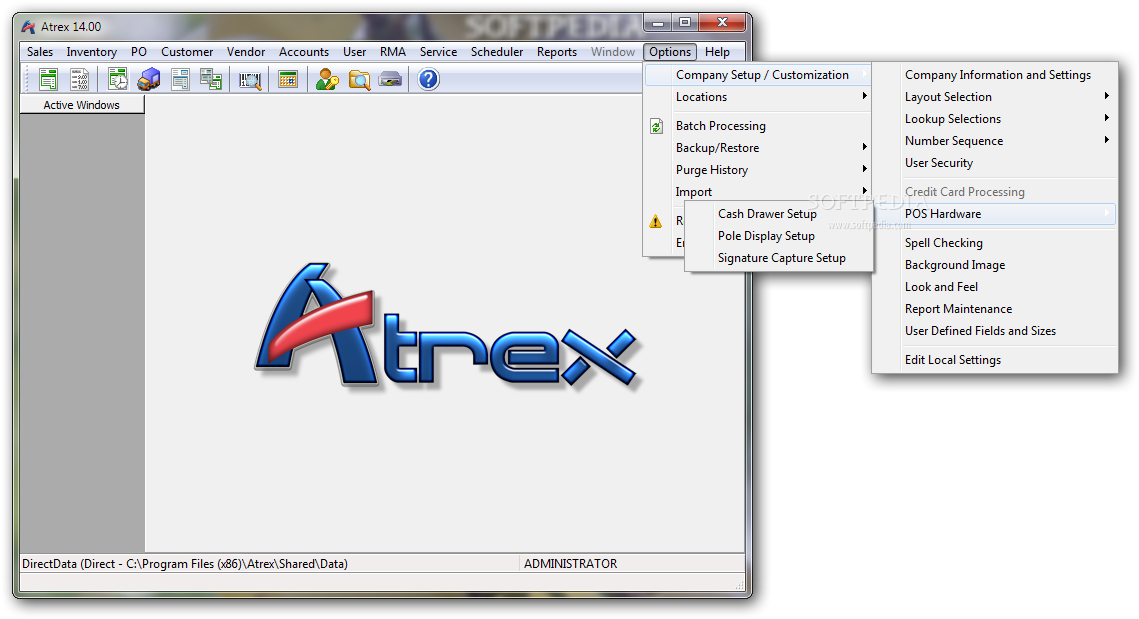Click the gray single form toolbar icon
This screenshot has height=619, width=1139.
(180, 79)
